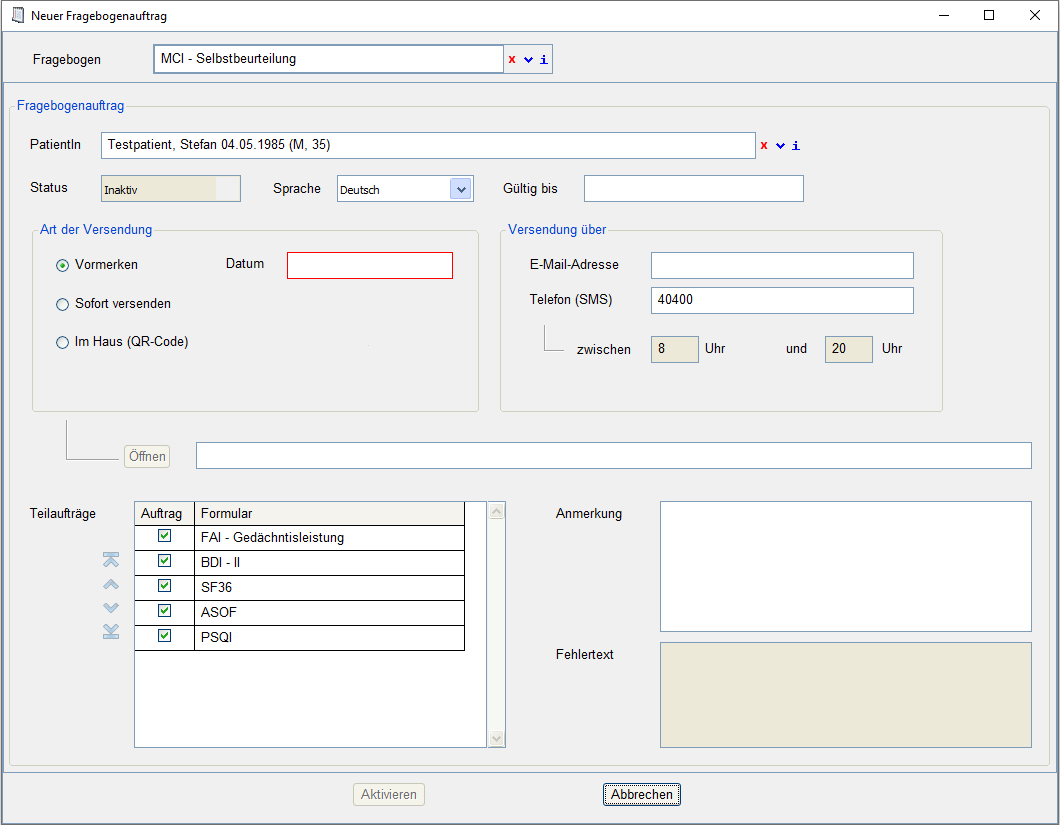Toggle the PSQI Auftrag checkbox
The image size is (1060, 825).
point(164,636)
